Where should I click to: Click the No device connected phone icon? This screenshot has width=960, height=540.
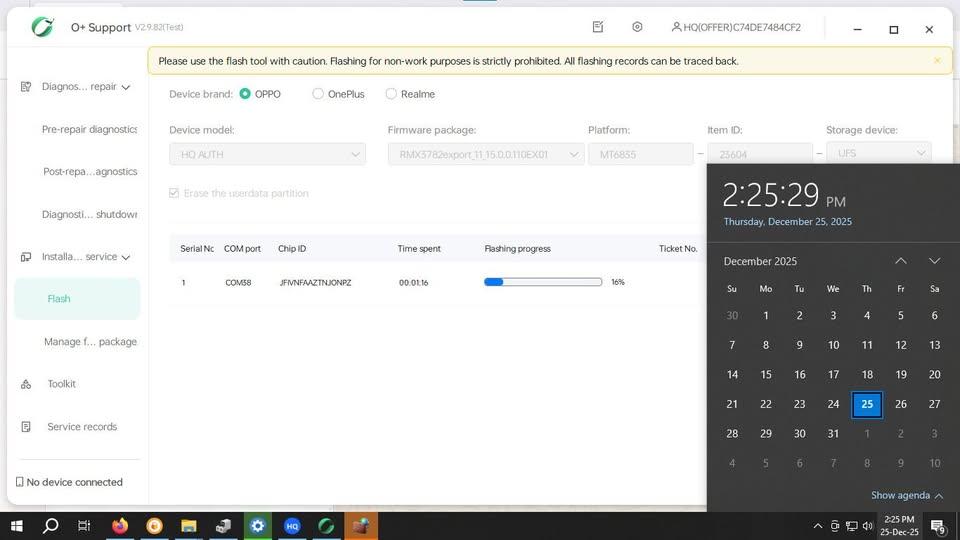(x=20, y=482)
